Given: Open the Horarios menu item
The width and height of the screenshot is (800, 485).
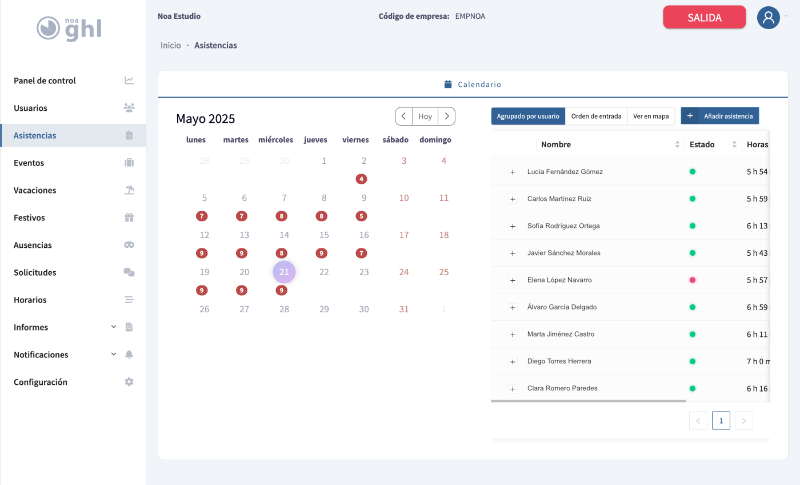Looking at the screenshot, I should pyautogui.click(x=30, y=300).
